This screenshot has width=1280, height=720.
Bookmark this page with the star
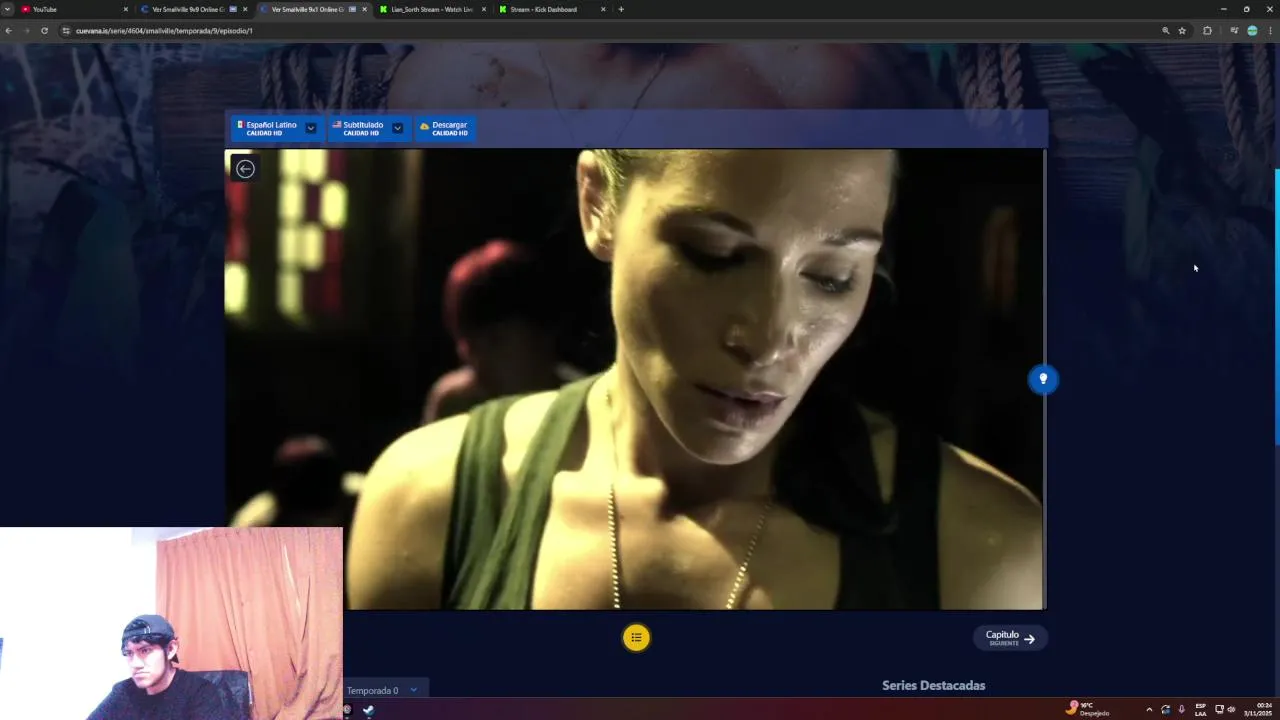coord(1182,31)
